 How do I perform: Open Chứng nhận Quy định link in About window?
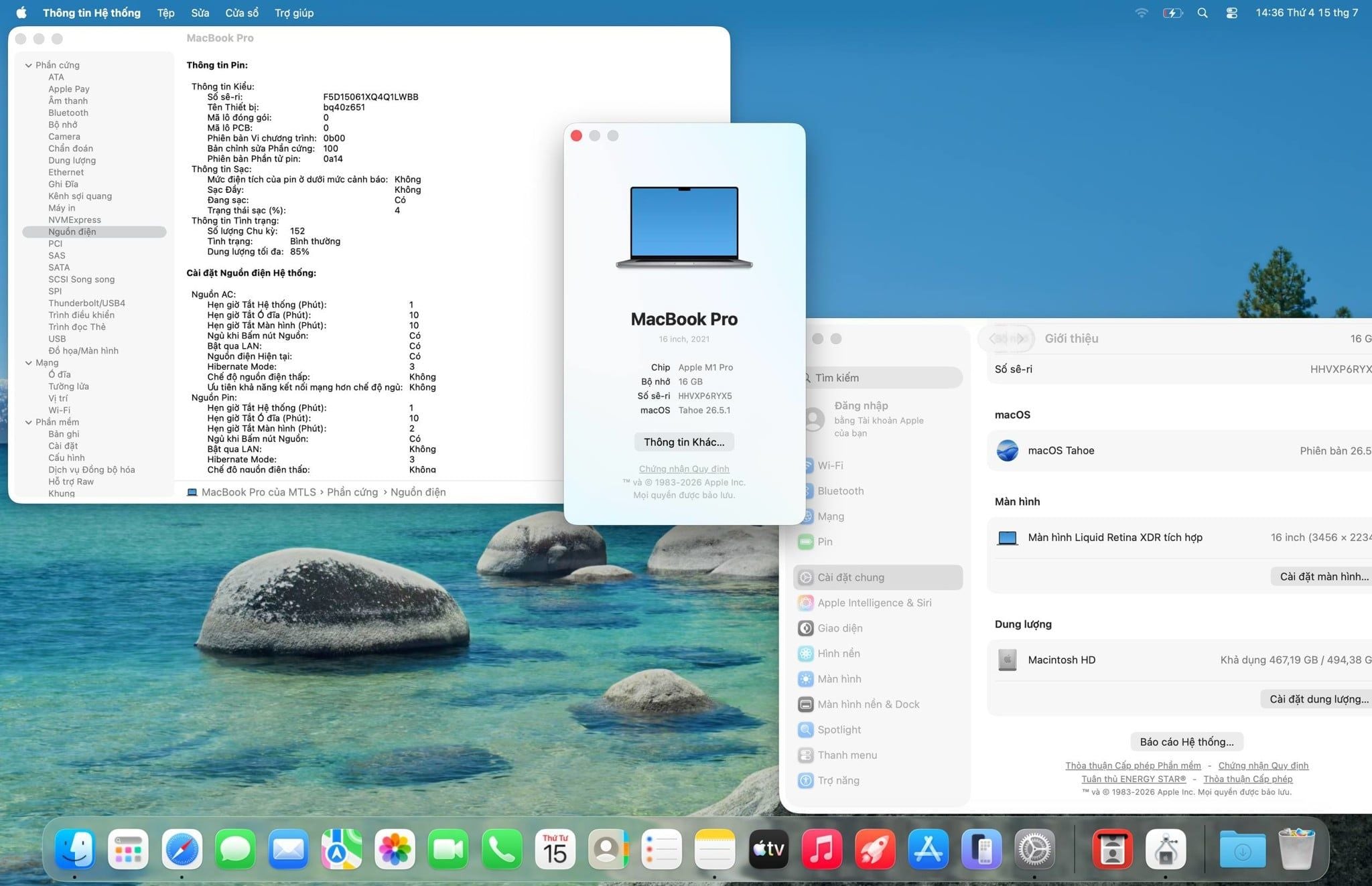click(x=684, y=469)
